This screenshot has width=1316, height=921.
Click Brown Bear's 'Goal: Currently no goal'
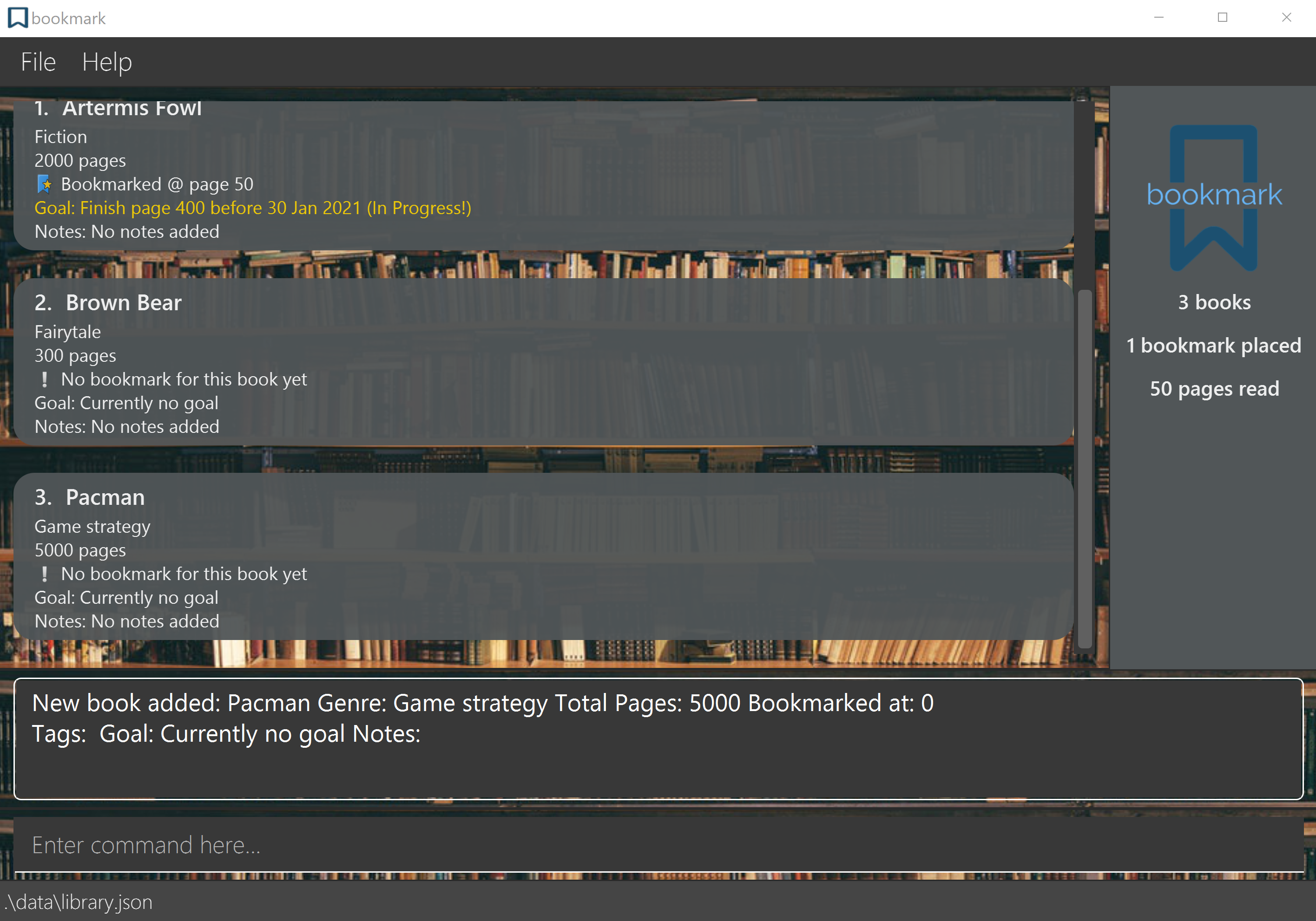coord(126,403)
